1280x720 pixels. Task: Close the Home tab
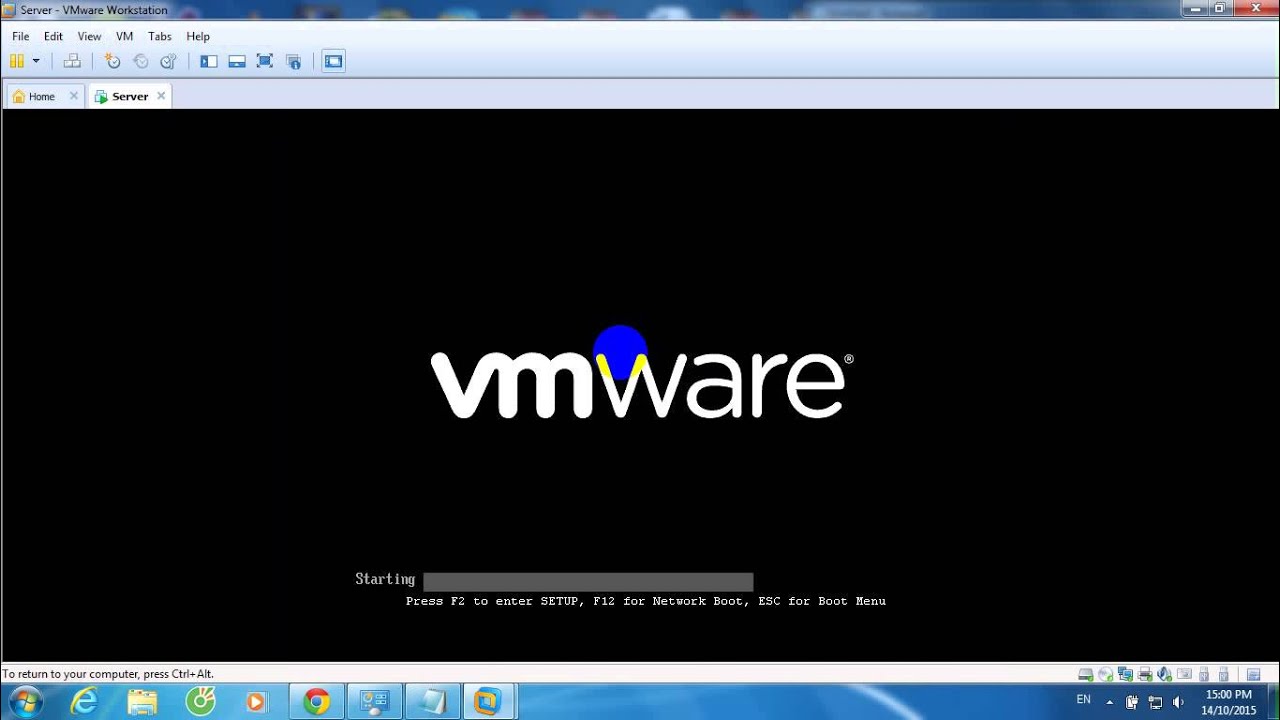tap(73, 96)
